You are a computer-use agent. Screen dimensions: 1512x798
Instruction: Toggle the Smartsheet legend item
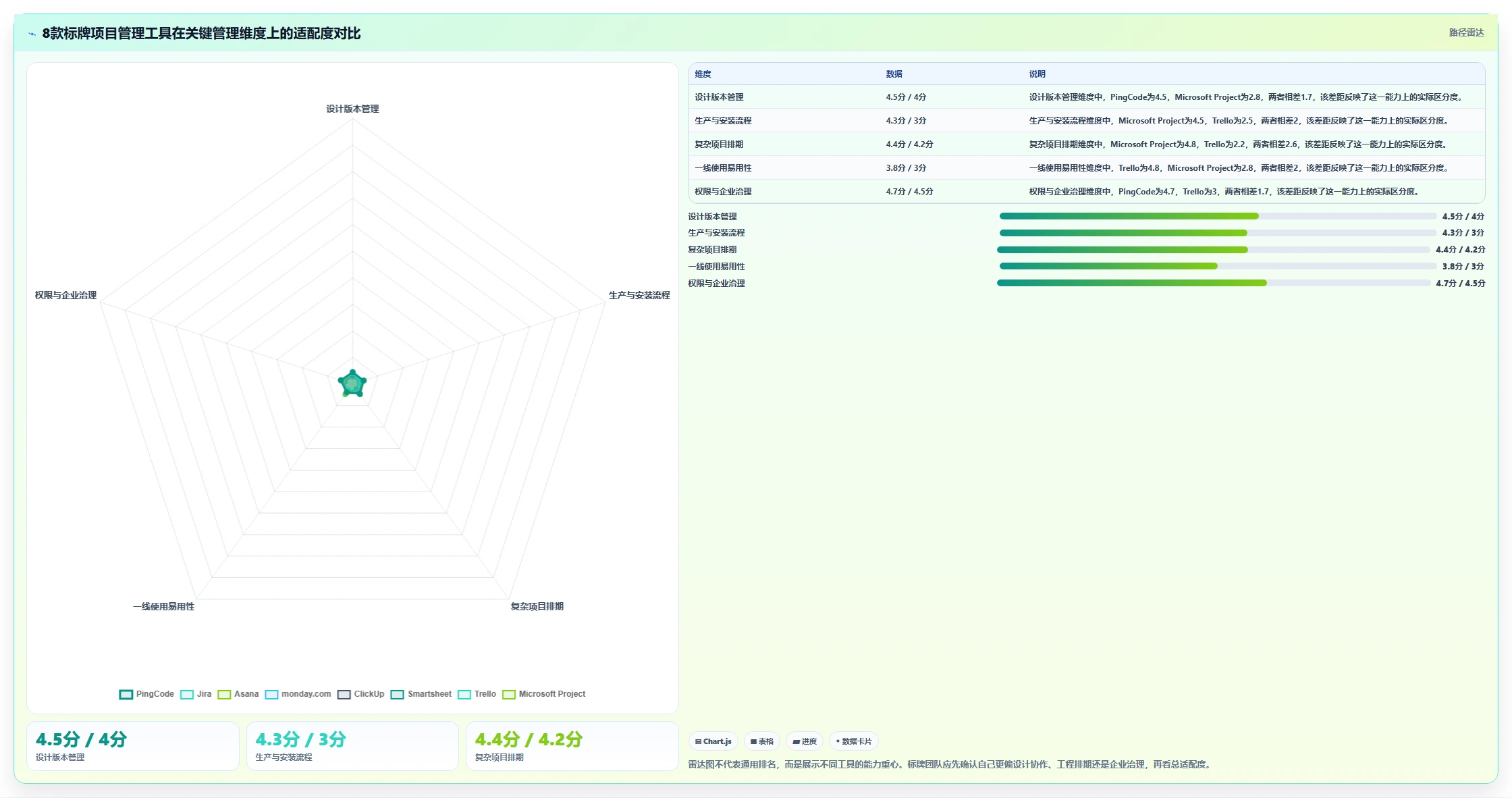(421, 694)
